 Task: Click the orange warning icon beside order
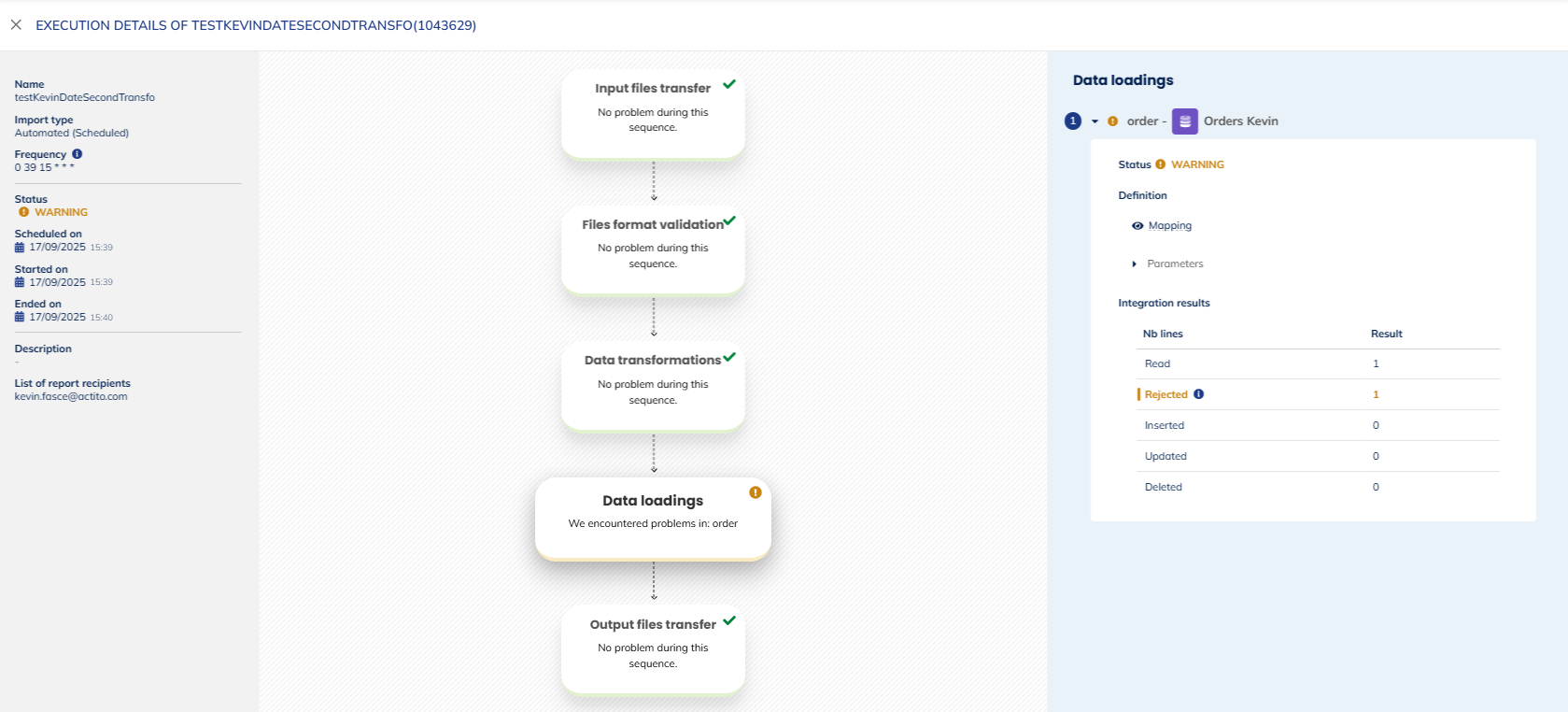click(x=1112, y=121)
